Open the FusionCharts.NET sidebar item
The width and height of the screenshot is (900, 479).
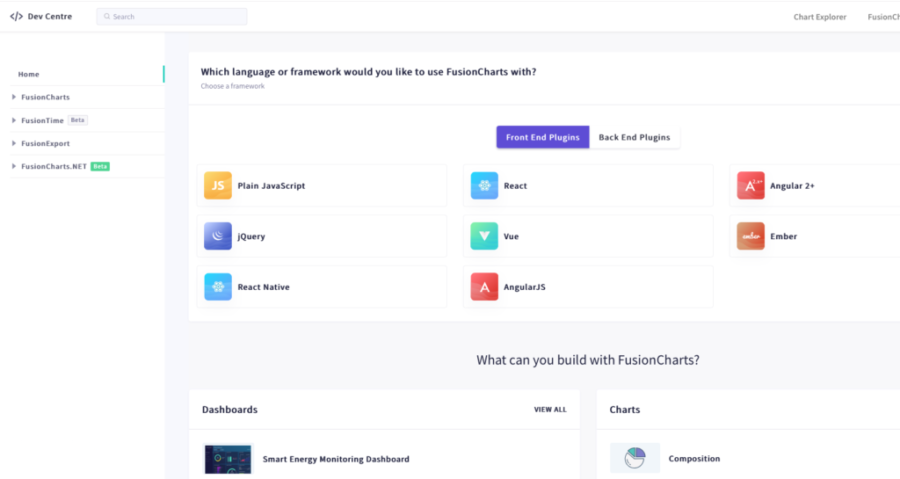54,166
